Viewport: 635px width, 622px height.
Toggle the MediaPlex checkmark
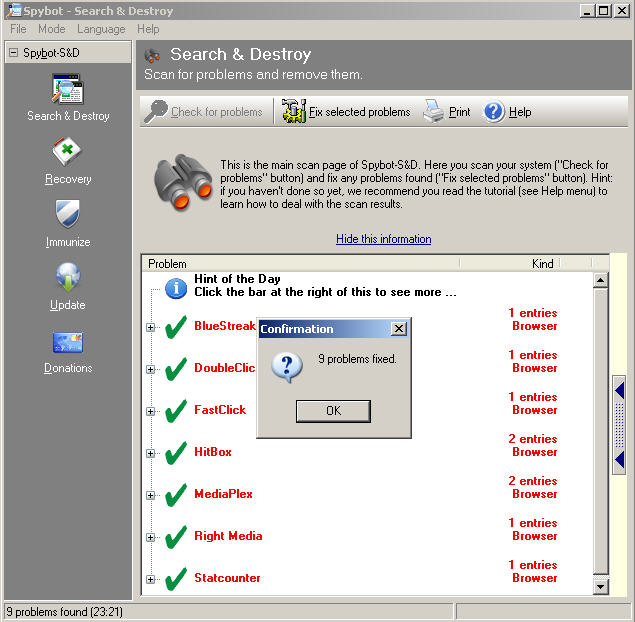coord(176,495)
